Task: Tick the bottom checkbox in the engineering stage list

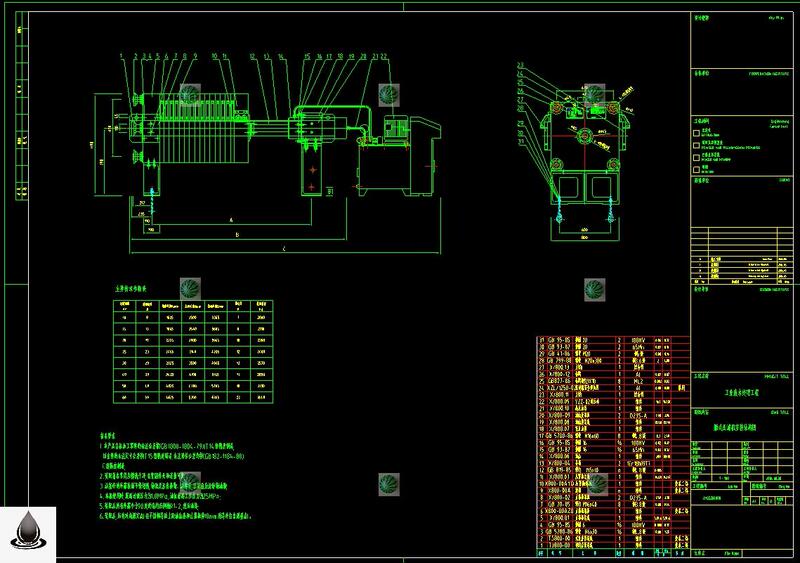Action: (696, 169)
